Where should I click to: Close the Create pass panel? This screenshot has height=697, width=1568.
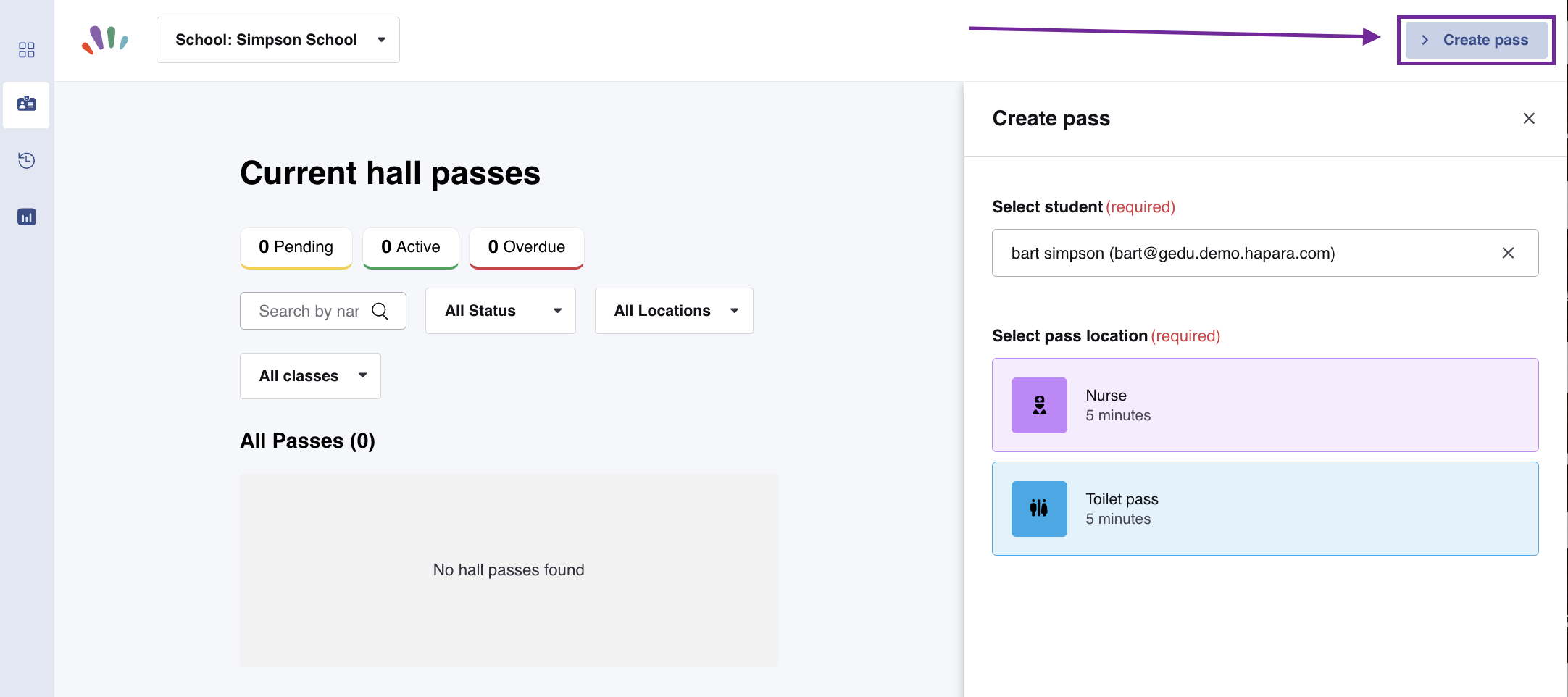coord(1529,118)
